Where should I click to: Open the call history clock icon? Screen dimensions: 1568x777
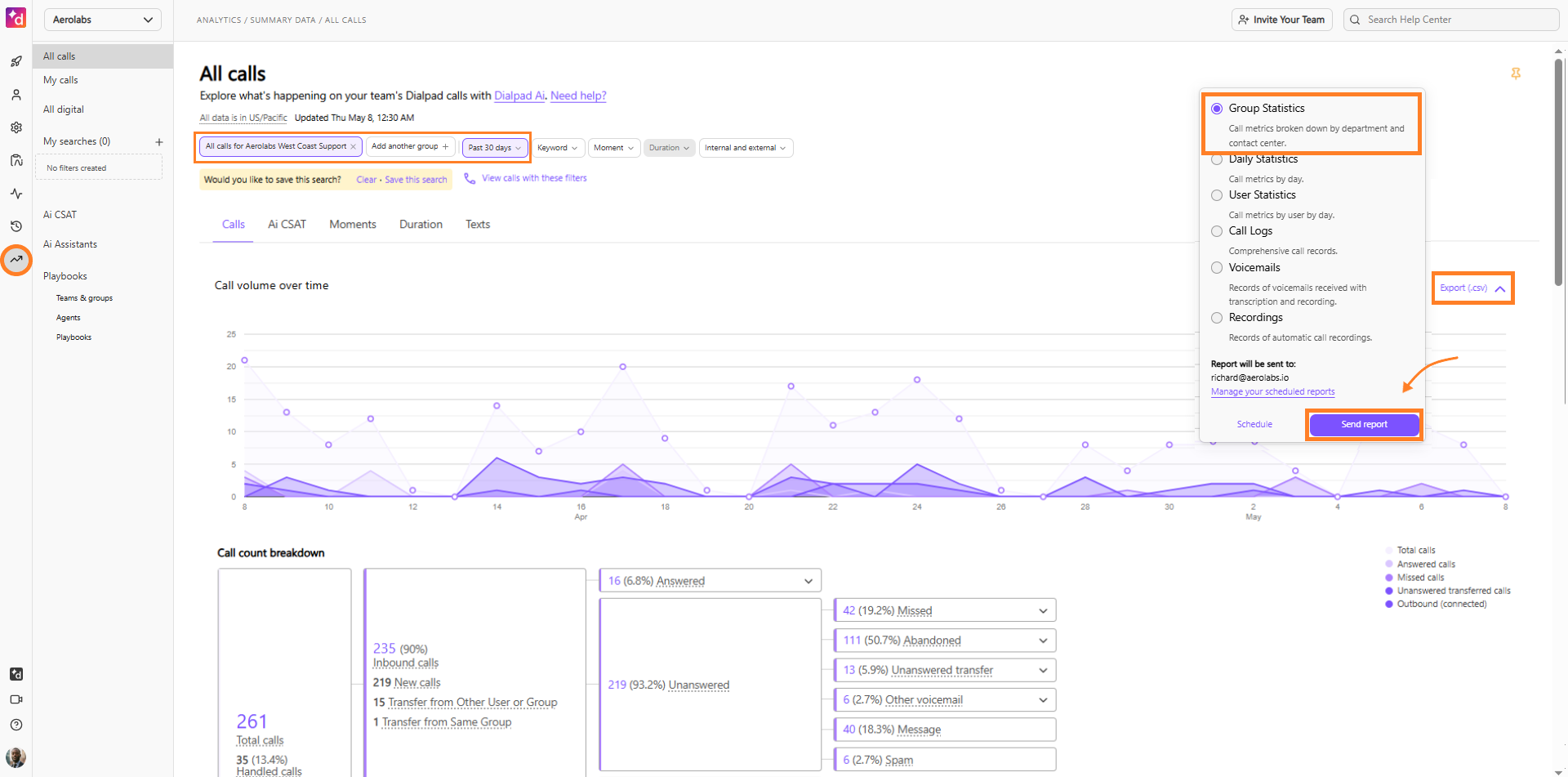click(16, 226)
